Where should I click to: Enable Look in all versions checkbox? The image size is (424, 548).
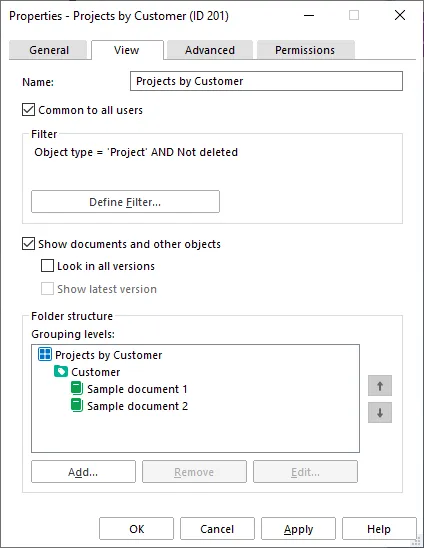tap(47, 266)
